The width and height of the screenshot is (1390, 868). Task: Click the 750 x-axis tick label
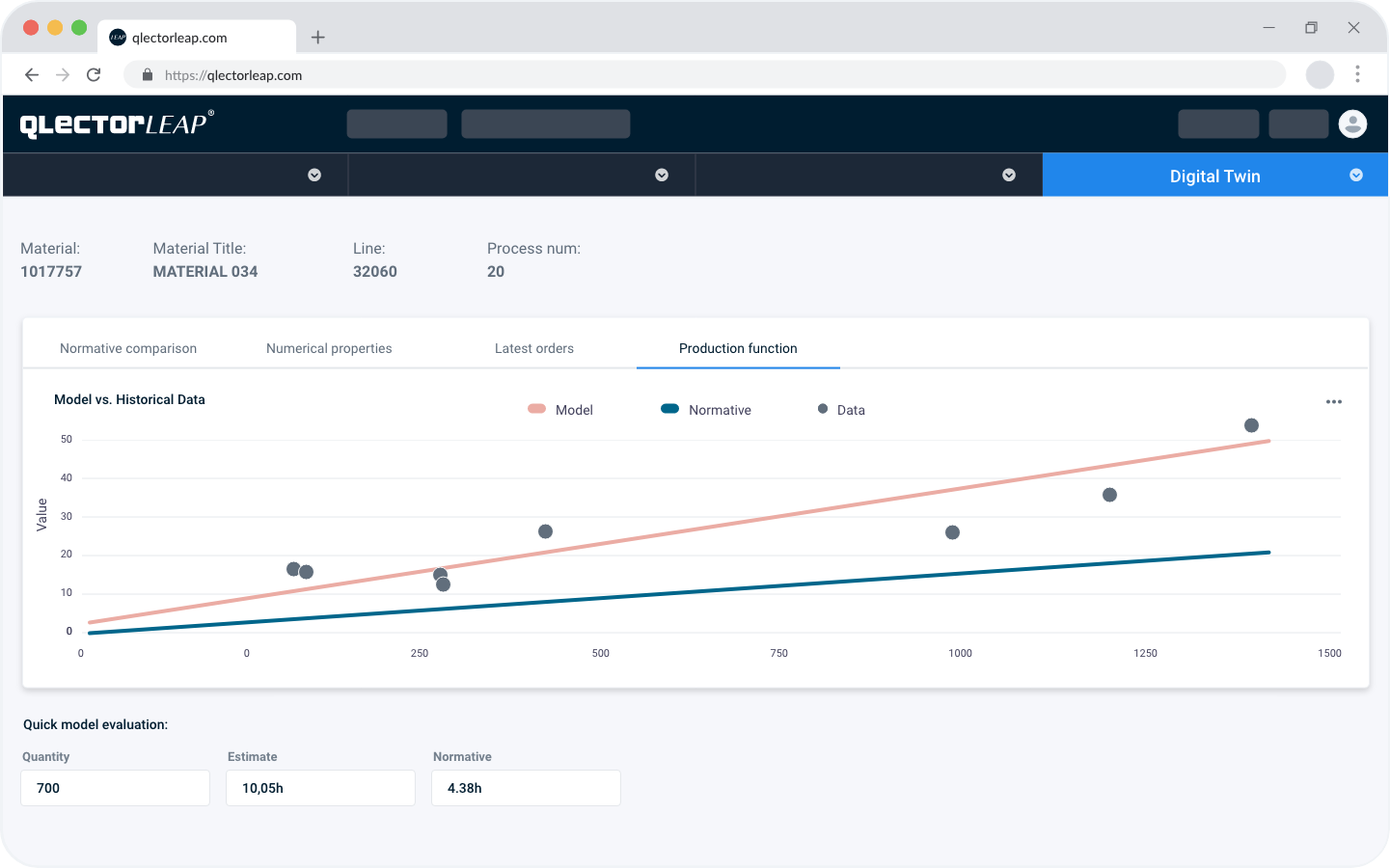coord(779,653)
